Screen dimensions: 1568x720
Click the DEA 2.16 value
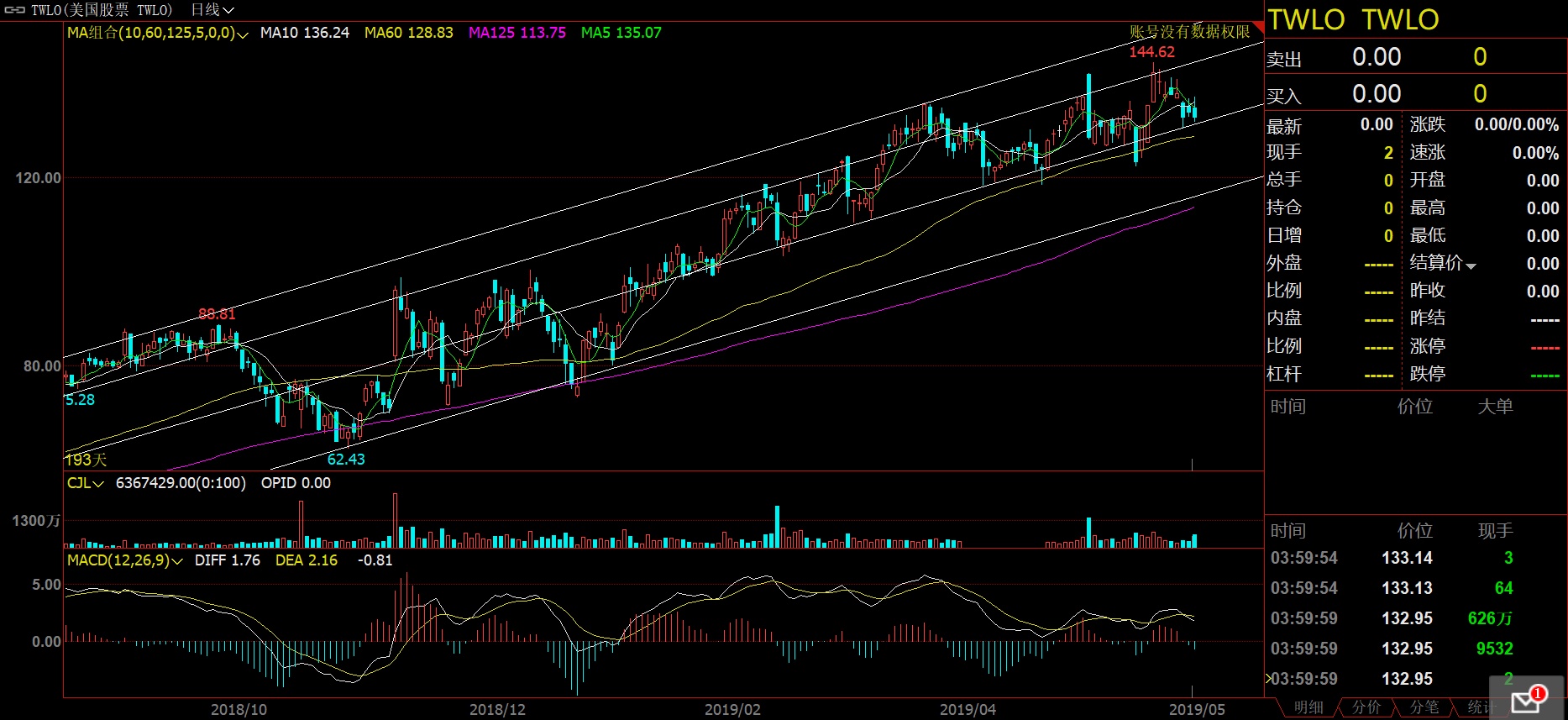307,560
